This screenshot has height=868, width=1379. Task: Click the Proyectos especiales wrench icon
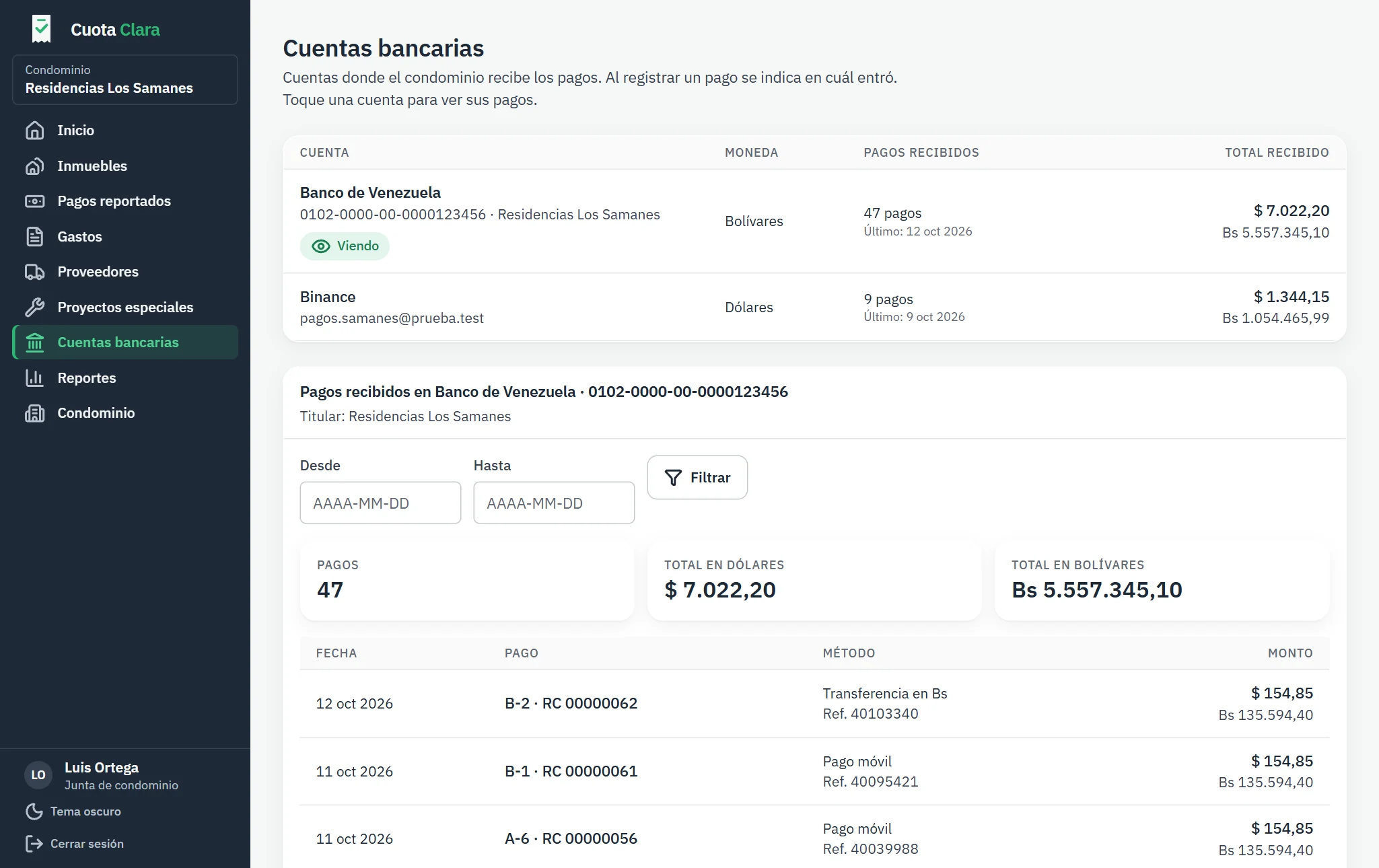click(x=34, y=308)
